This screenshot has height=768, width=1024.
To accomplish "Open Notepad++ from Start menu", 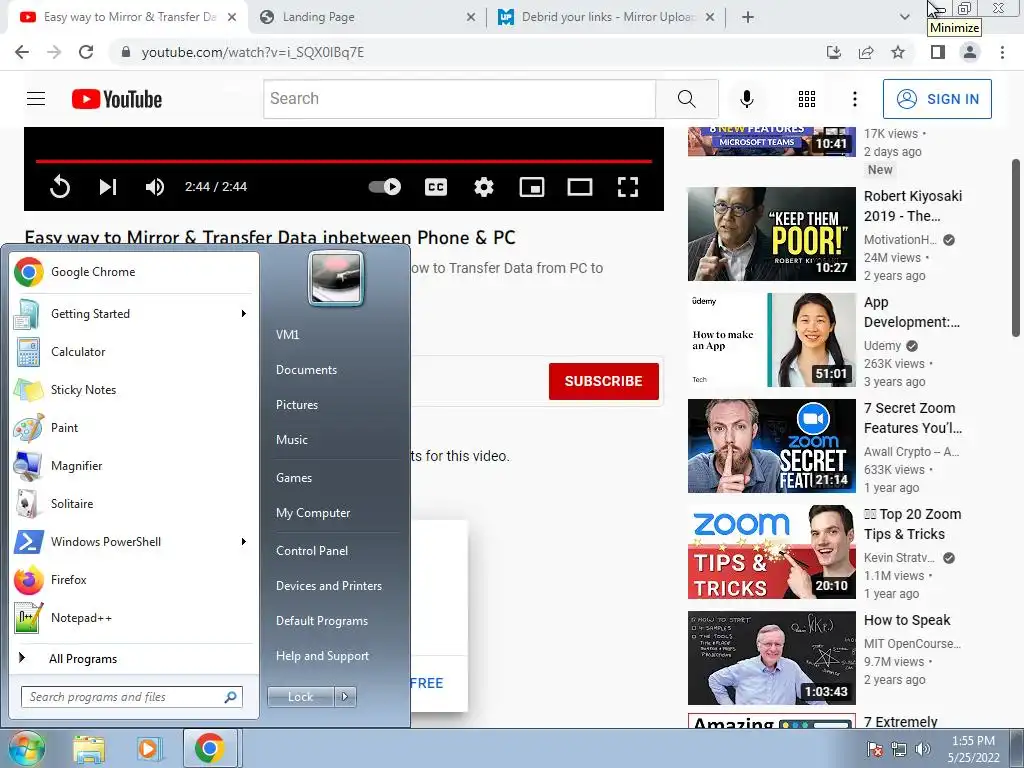I will click(133, 618).
